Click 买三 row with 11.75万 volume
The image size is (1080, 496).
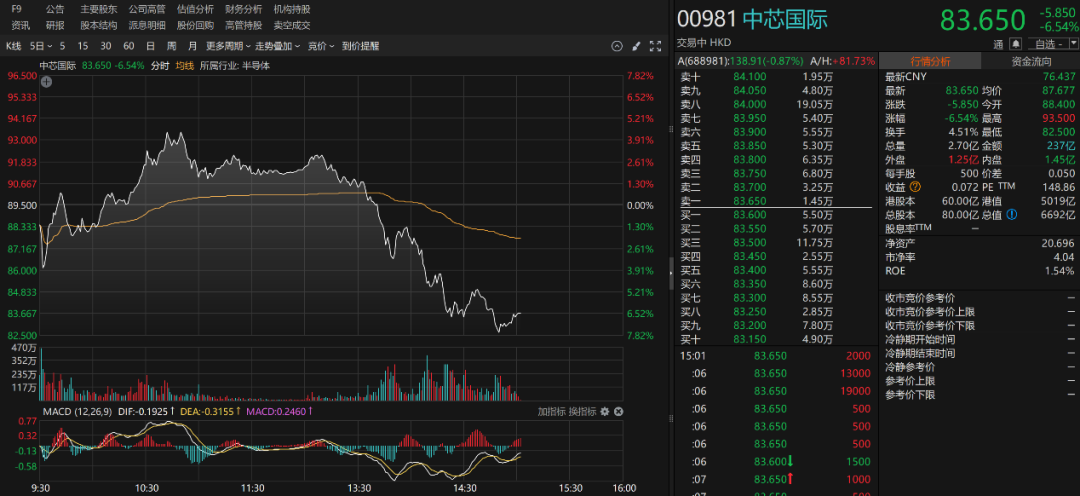(x=775, y=242)
